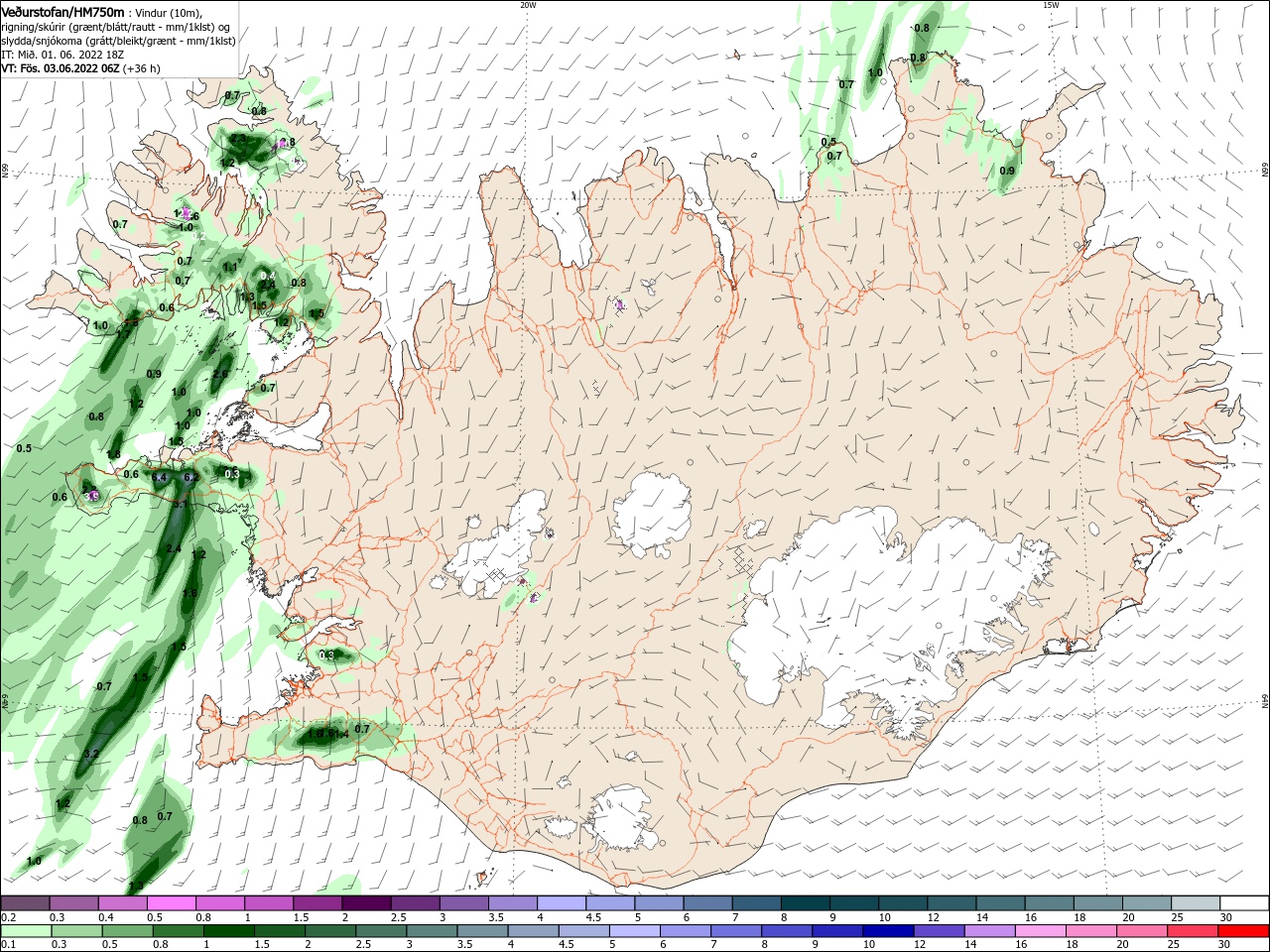1270x952 pixels.
Task: Click the 20W longitude label
Action: (x=528, y=5)
